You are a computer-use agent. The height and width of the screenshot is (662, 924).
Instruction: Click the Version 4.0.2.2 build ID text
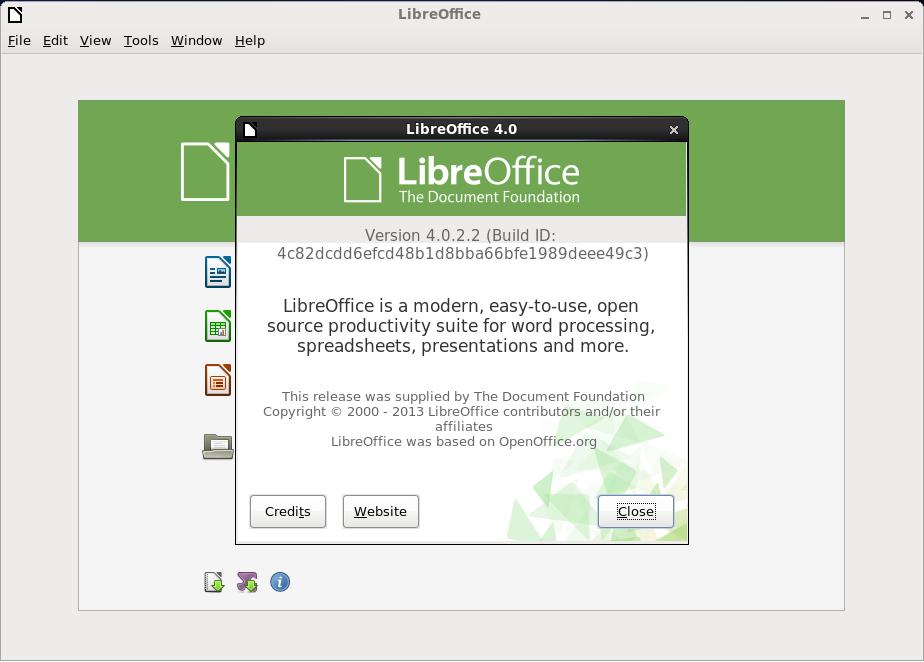(463, 245)
